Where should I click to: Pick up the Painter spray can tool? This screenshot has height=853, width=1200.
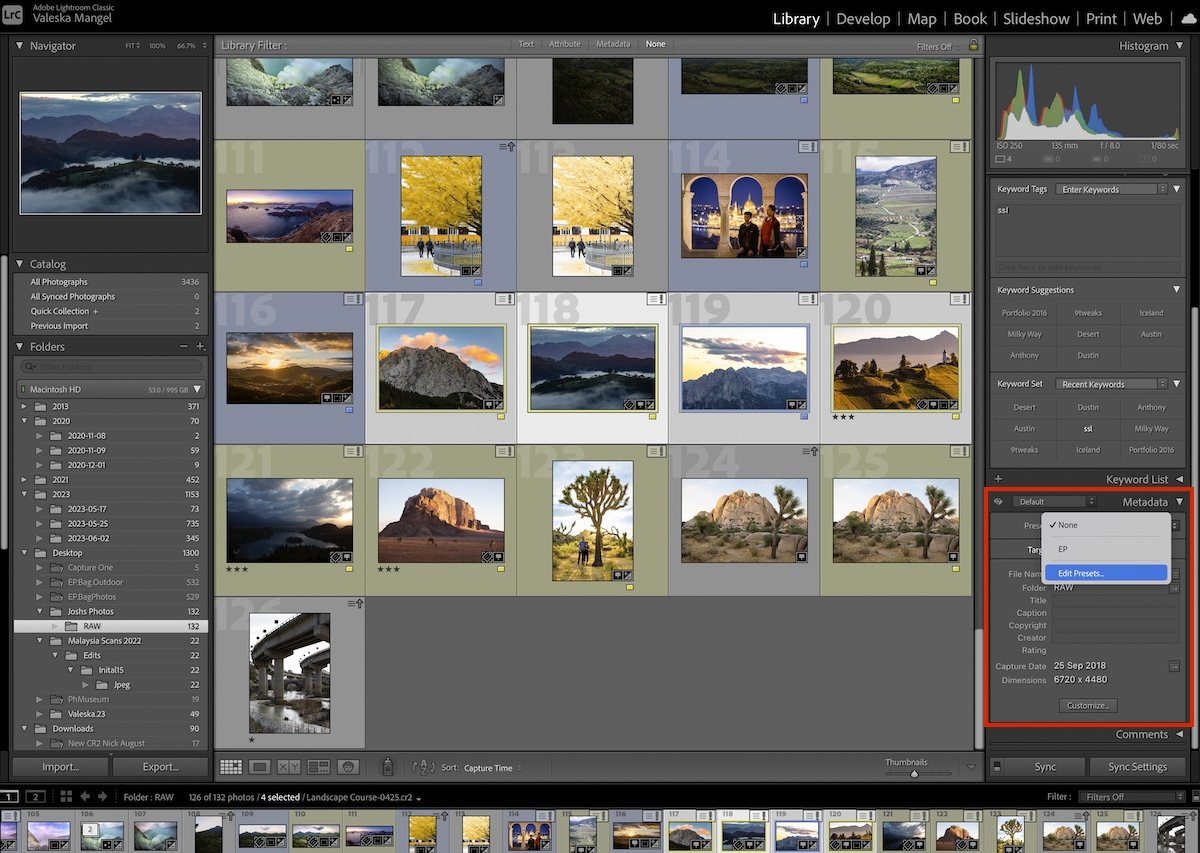pos(387,767)
